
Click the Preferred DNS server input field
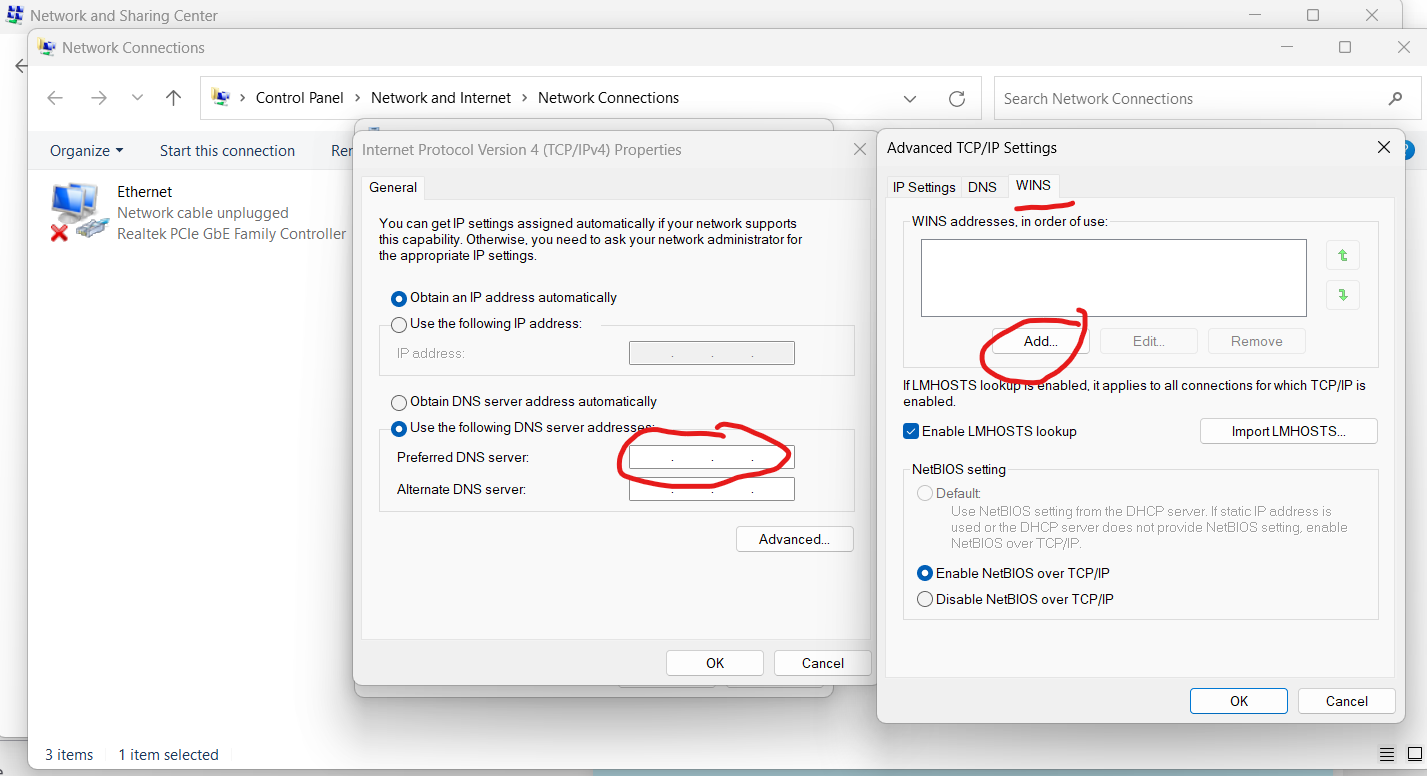(711, 456)
